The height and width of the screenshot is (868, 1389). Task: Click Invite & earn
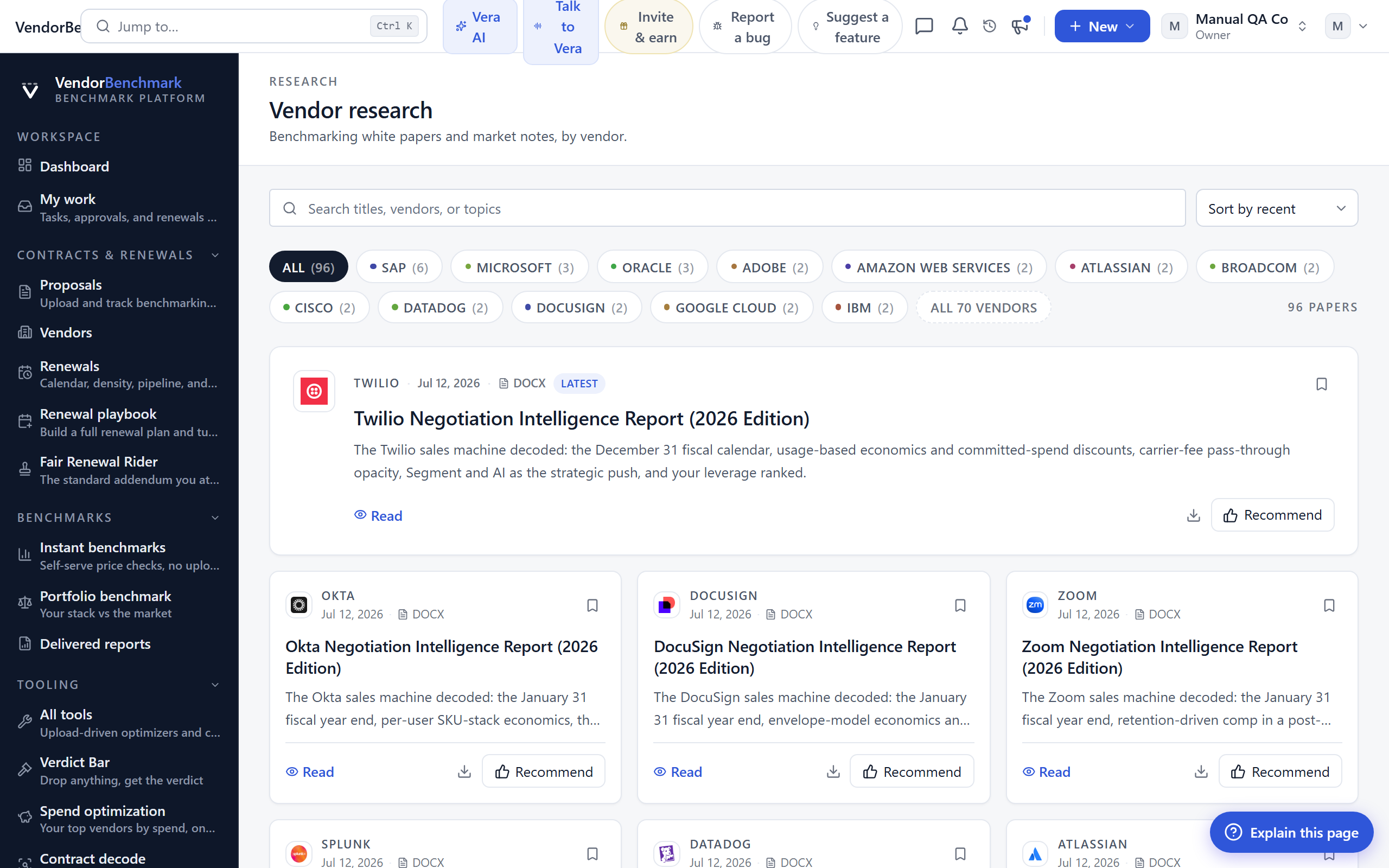click(x=649, y=27)
